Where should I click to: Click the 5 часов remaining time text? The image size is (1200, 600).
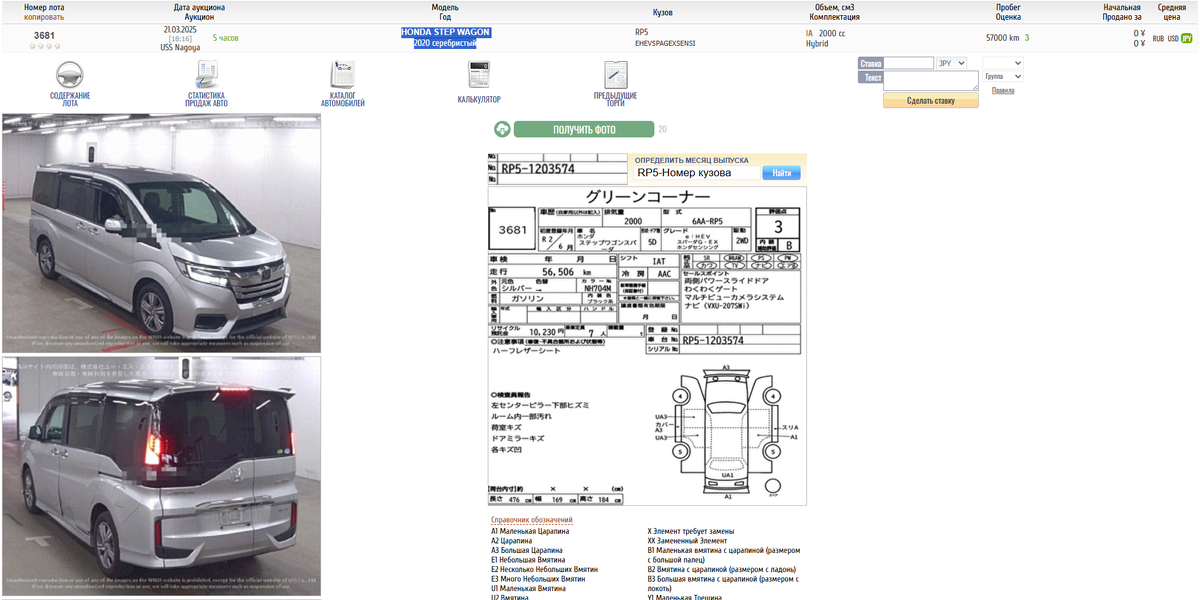coord(226,38)
